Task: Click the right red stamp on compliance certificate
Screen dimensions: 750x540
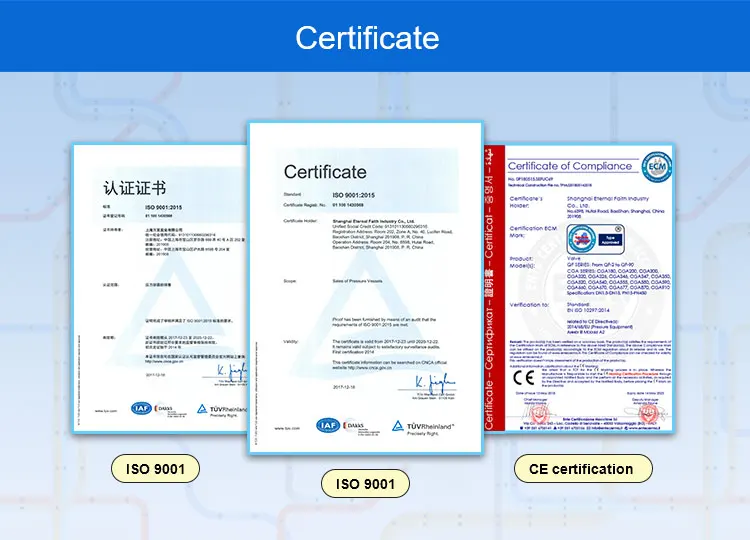Action: [647, 412]
